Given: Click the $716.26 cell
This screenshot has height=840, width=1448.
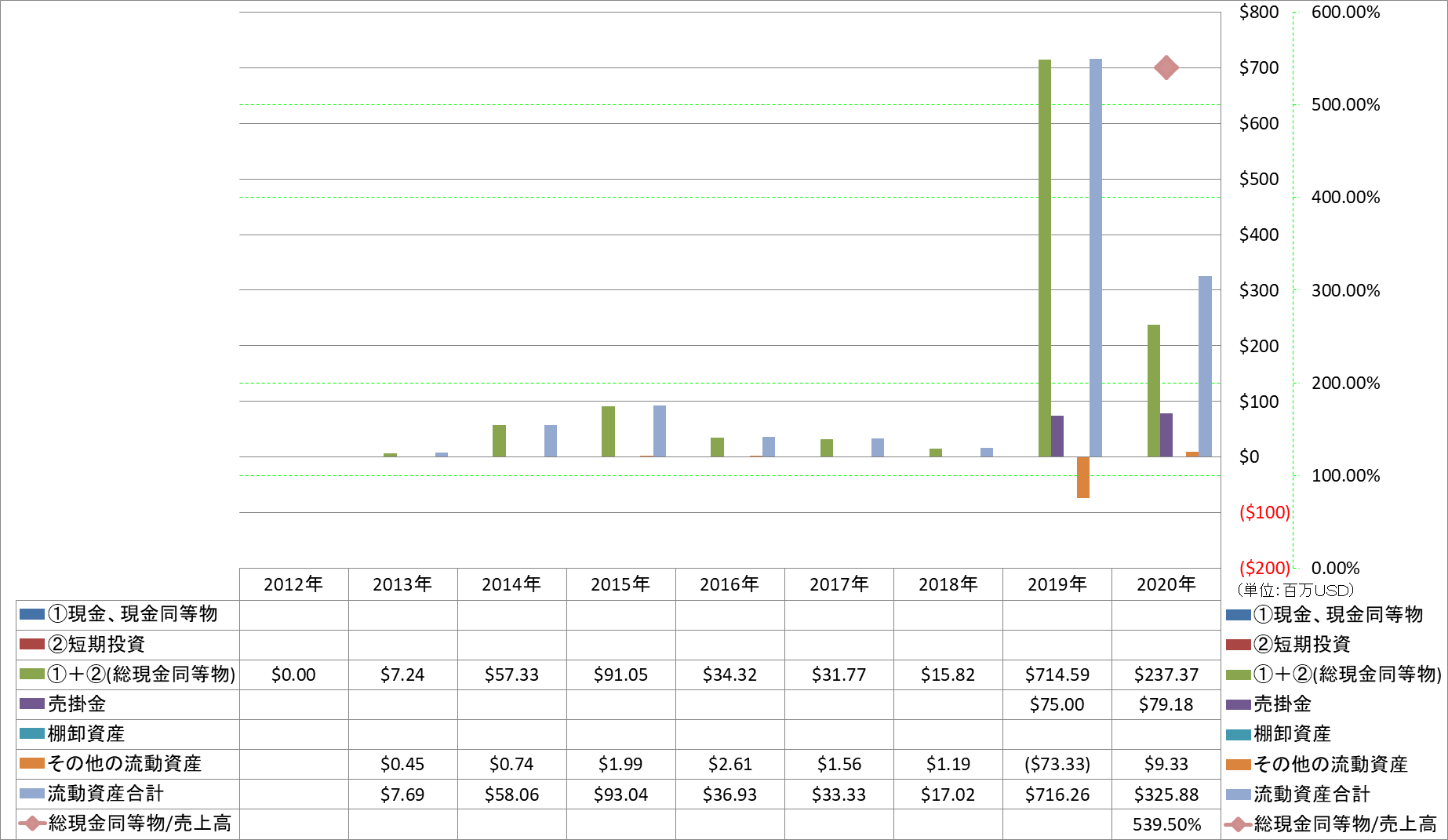Looking at the screenshot, I should point(1057,795).
